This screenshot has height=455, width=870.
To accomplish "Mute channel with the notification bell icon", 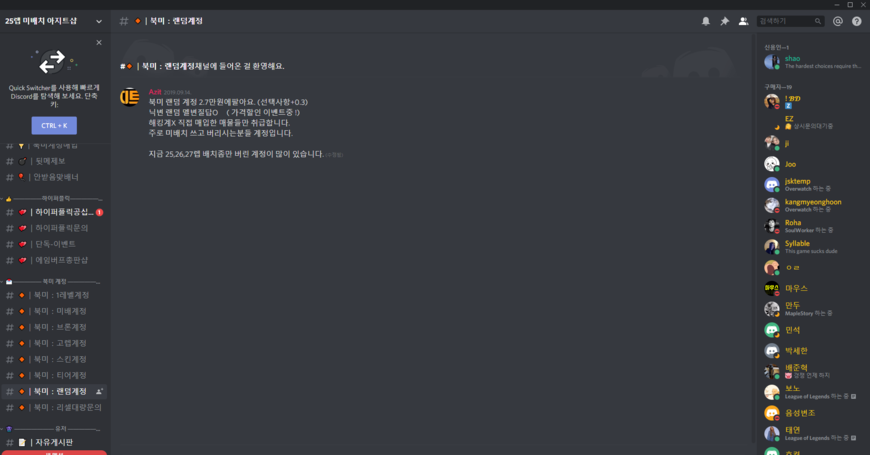I will [705, 21].
